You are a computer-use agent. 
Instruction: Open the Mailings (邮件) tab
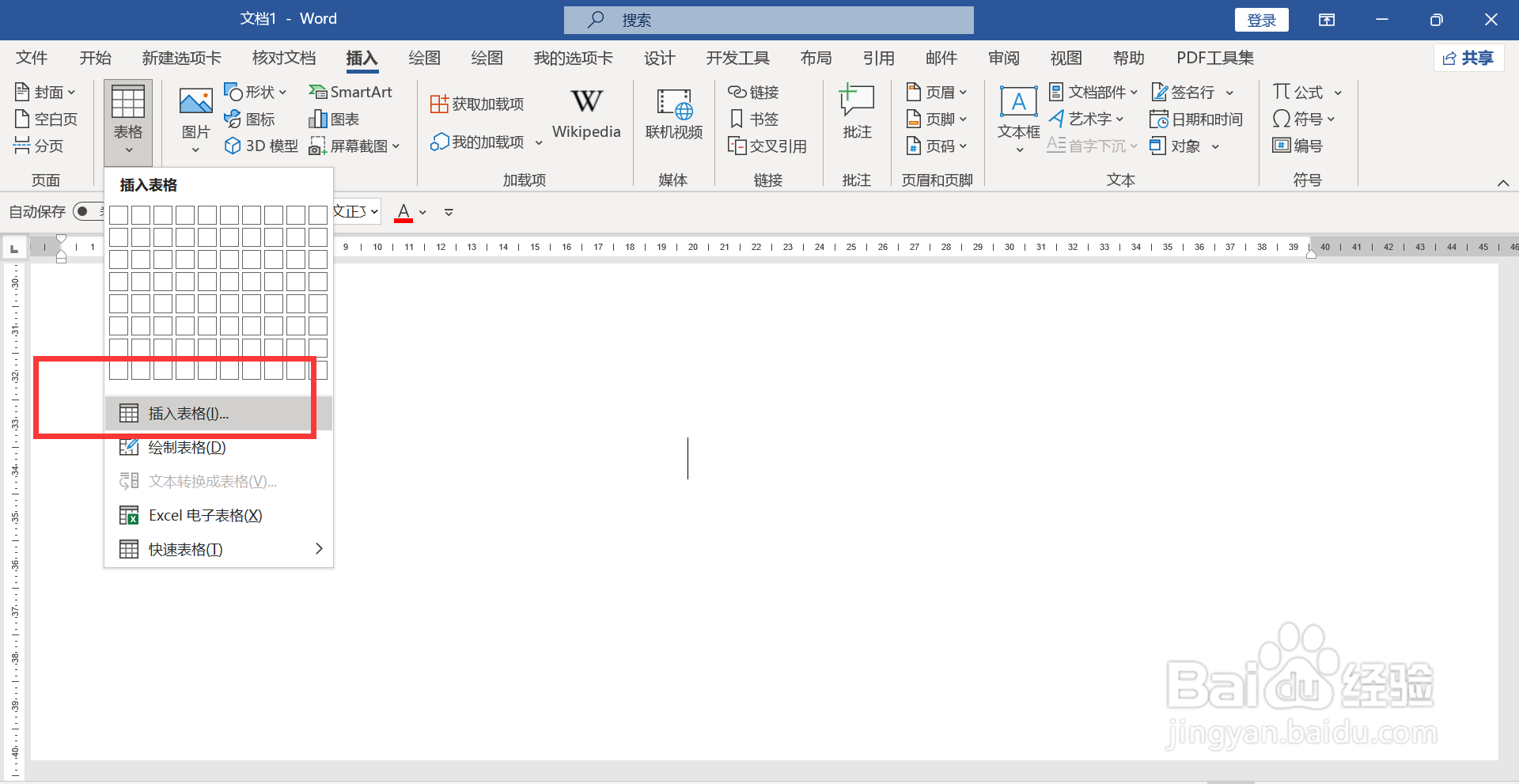click(x=941, y=58)
